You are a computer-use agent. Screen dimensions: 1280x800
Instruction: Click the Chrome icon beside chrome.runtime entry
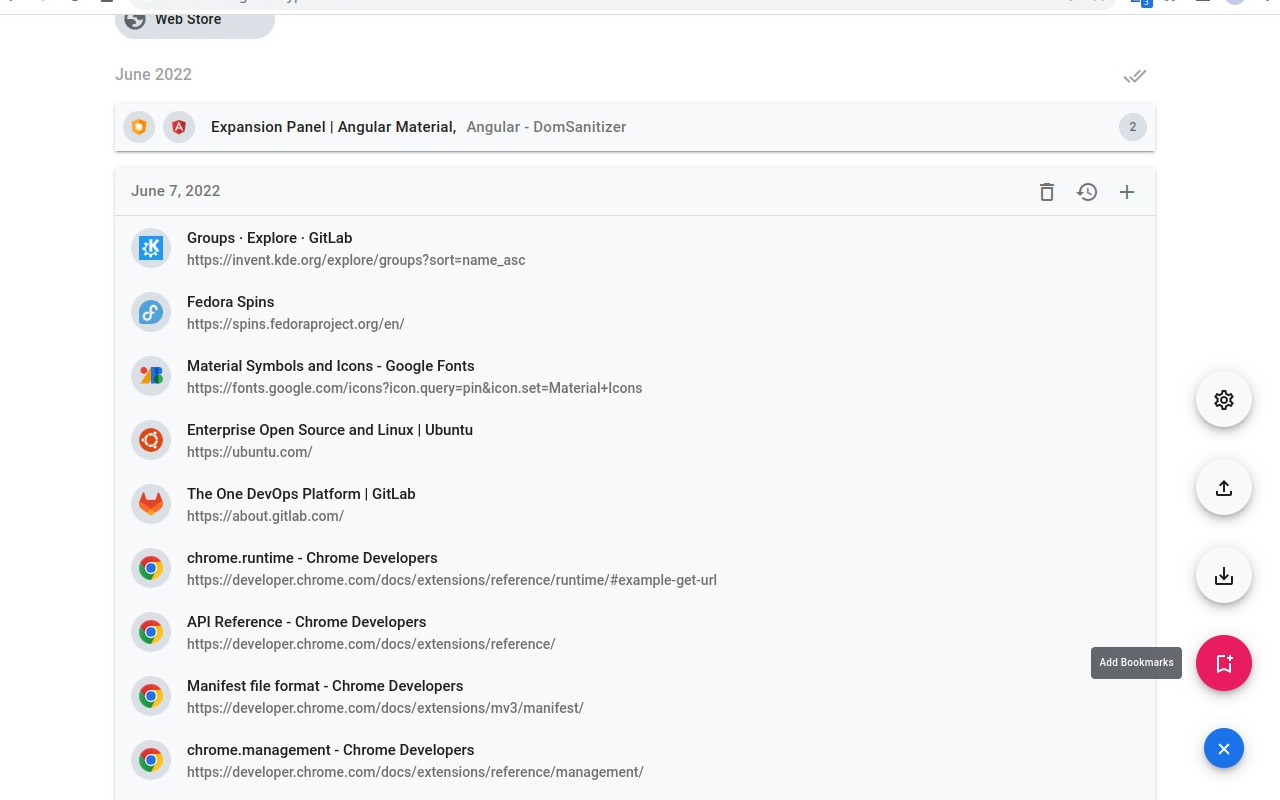pyautogui.click(x=151, y=568)
